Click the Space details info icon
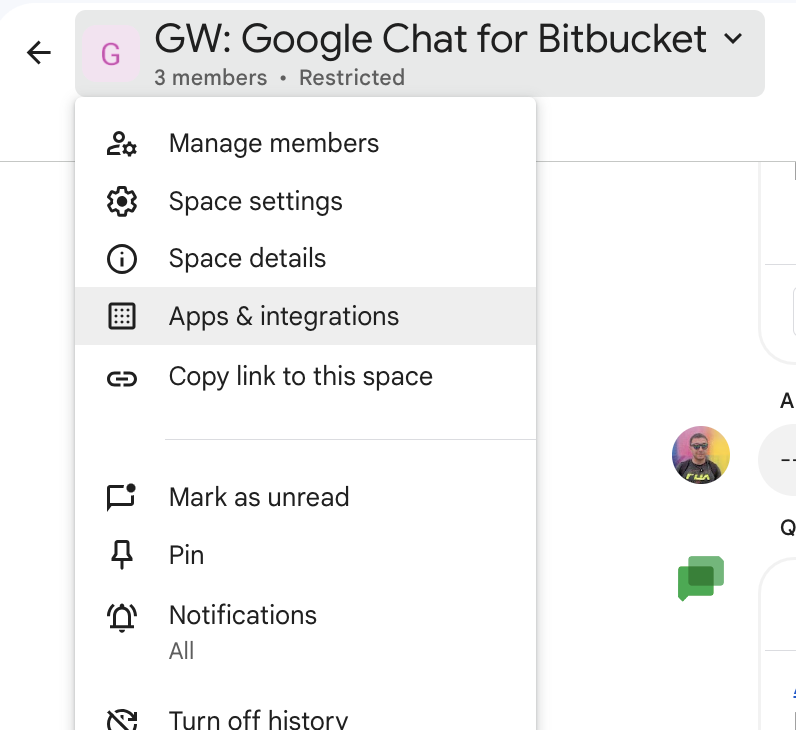The image size is (796, 730). tap(121, 259)
